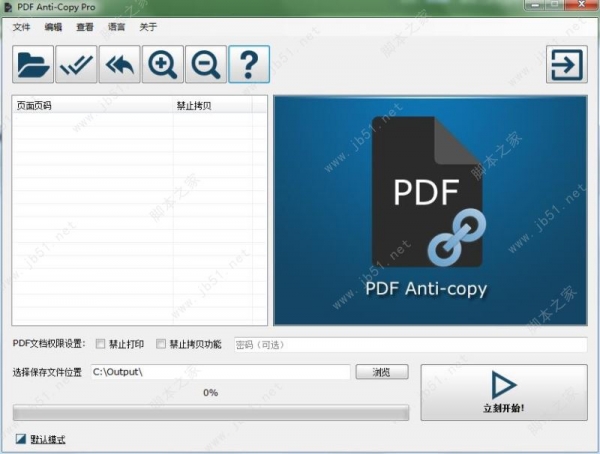Click the PDF Anti-Copy Pro title icon
This screenshot has width=600, height=454.
[8, 7]
